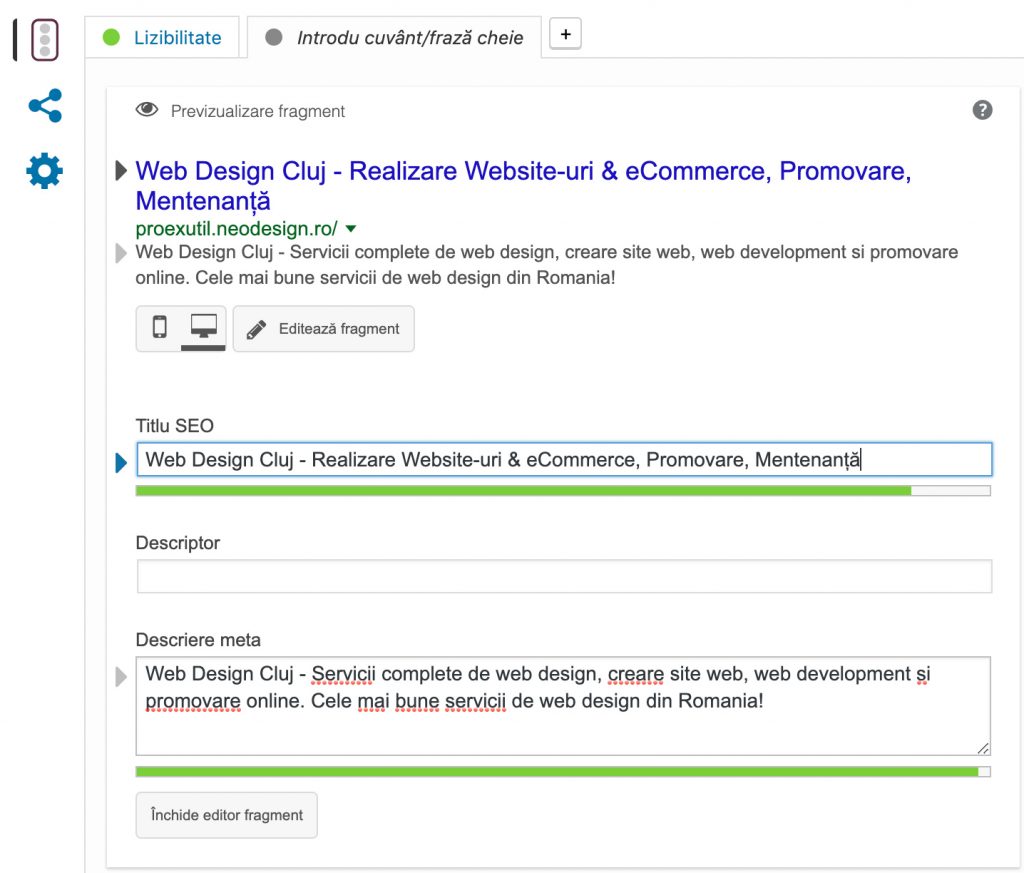Click the grey keyword status dot
The width and height of the screenshot is (1024, 873).
pos(274,38)
